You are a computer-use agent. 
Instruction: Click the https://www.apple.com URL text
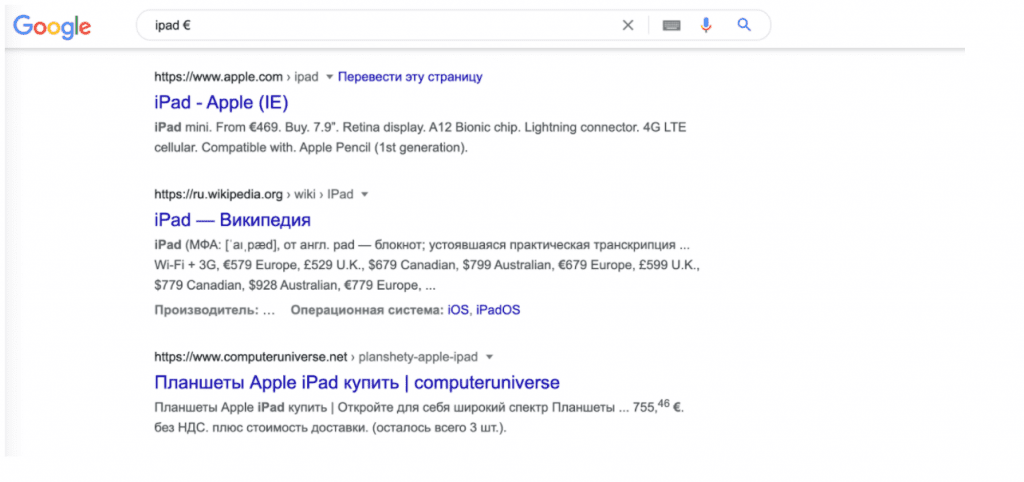point(218,76)
